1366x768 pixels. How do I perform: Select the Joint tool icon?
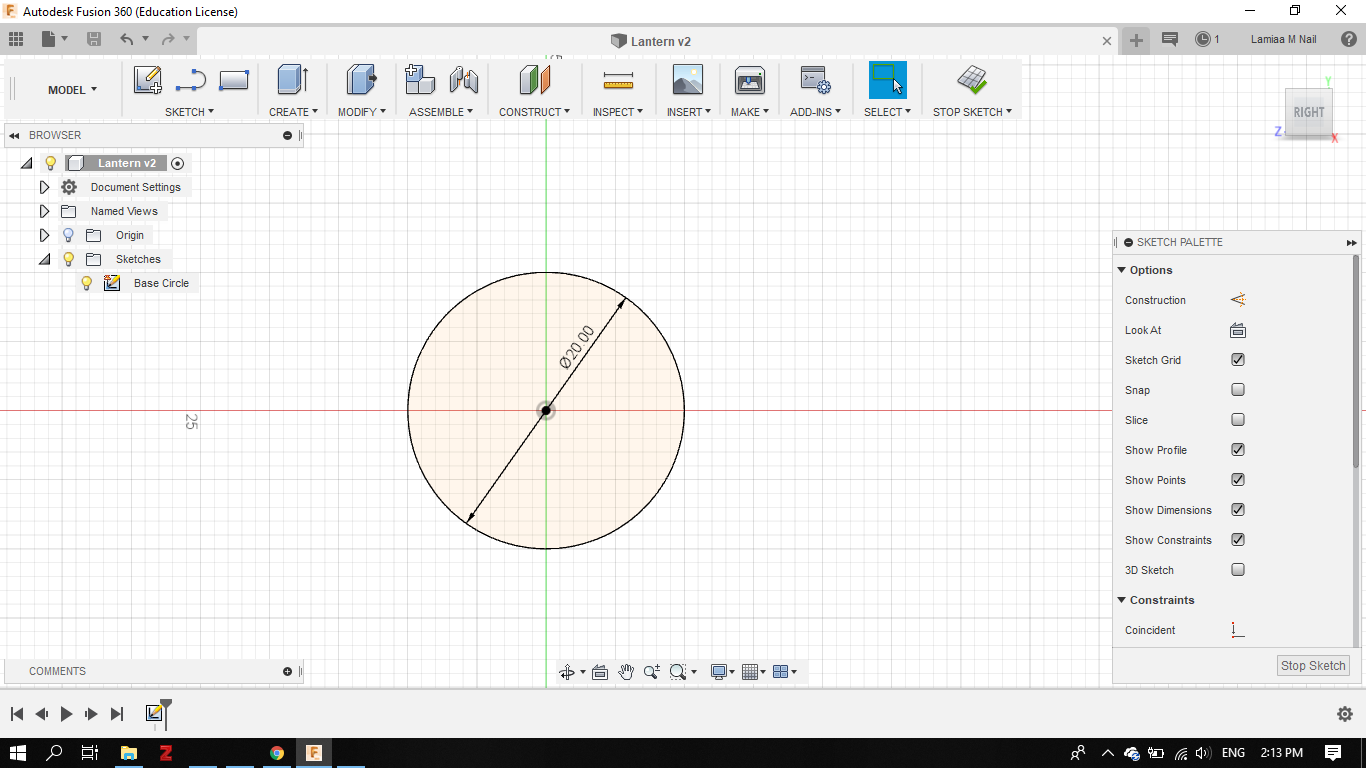click(x=463, y=81)
